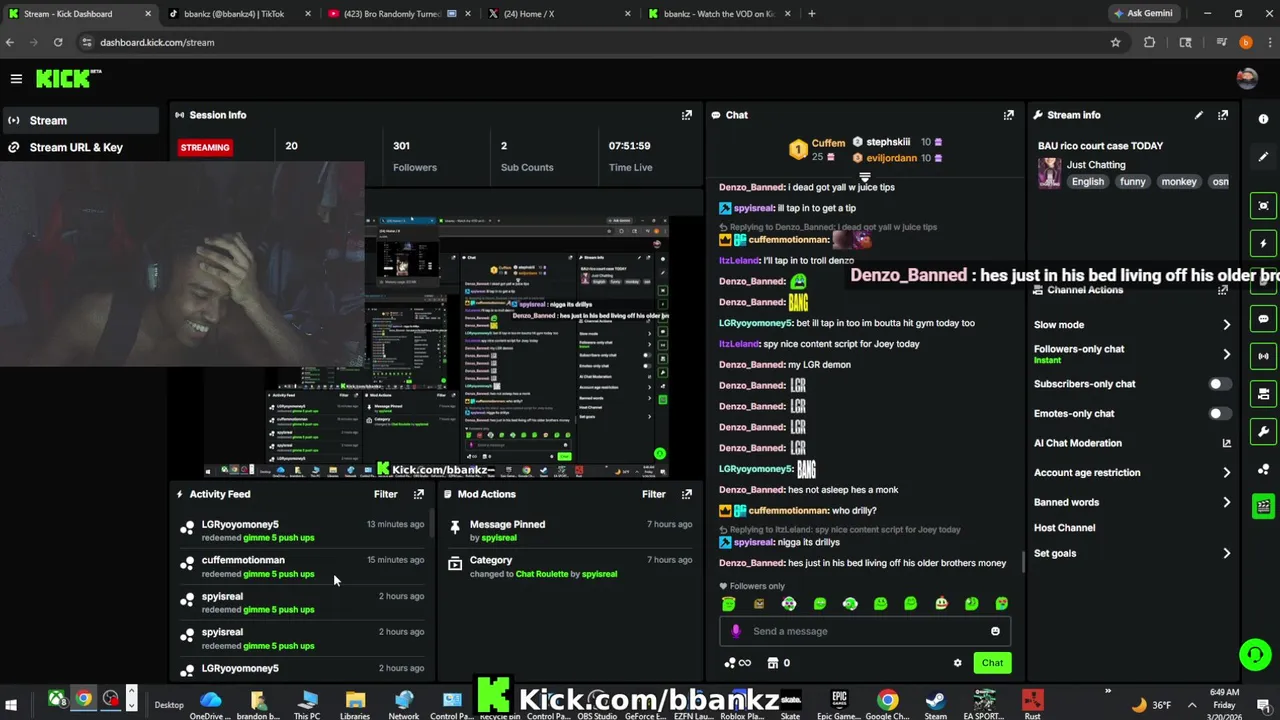Click the stream preview video thumbnail
This screenshot has height=720, width=1280.
tap(437, 347)
